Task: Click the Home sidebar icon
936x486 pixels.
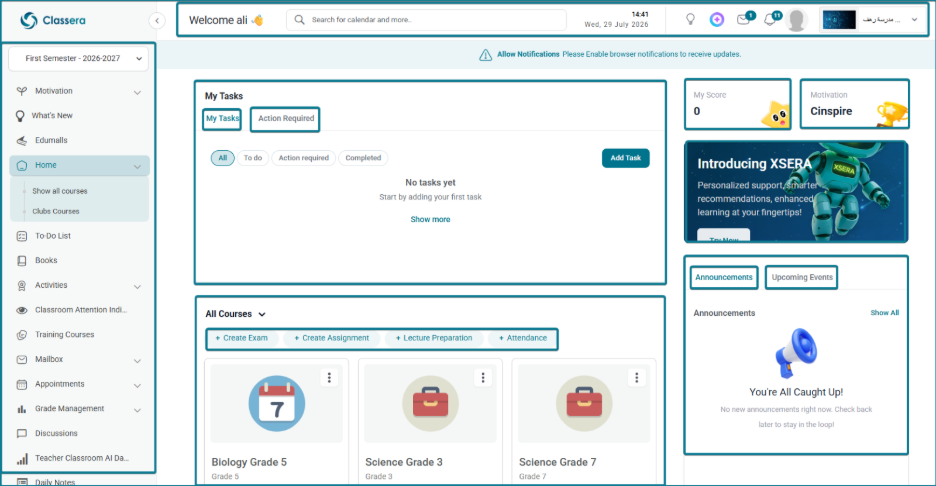Action: (22, 165)
